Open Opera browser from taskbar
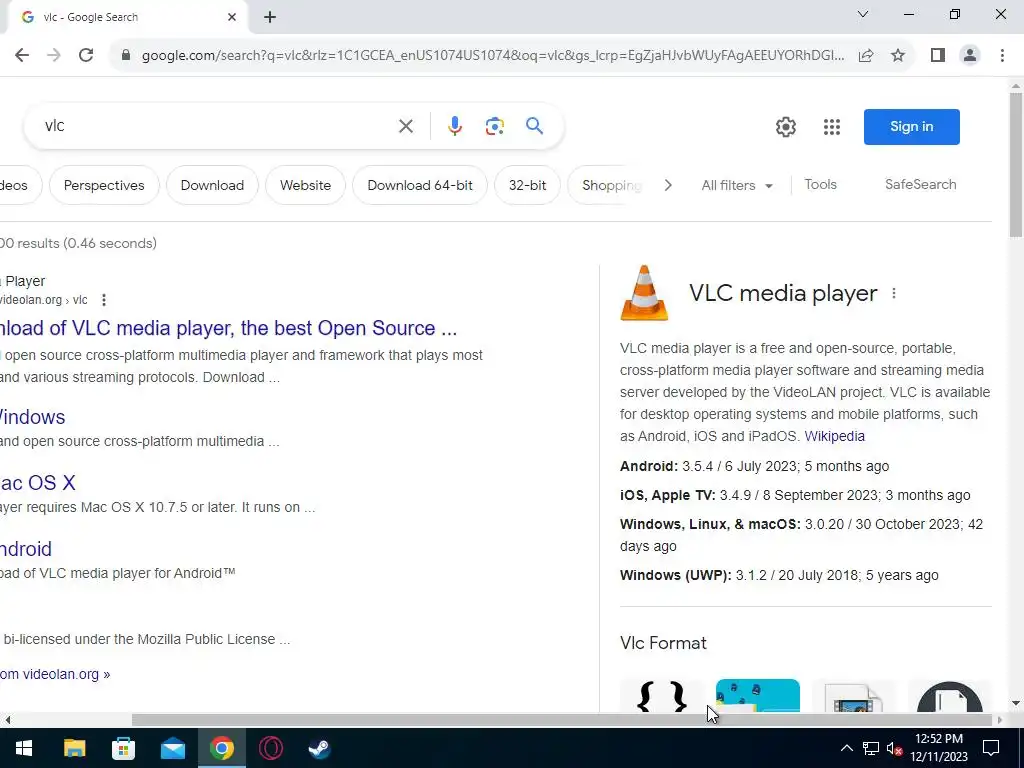The width and height of the screenshot is (1024, 768). (x=270, y=748)
